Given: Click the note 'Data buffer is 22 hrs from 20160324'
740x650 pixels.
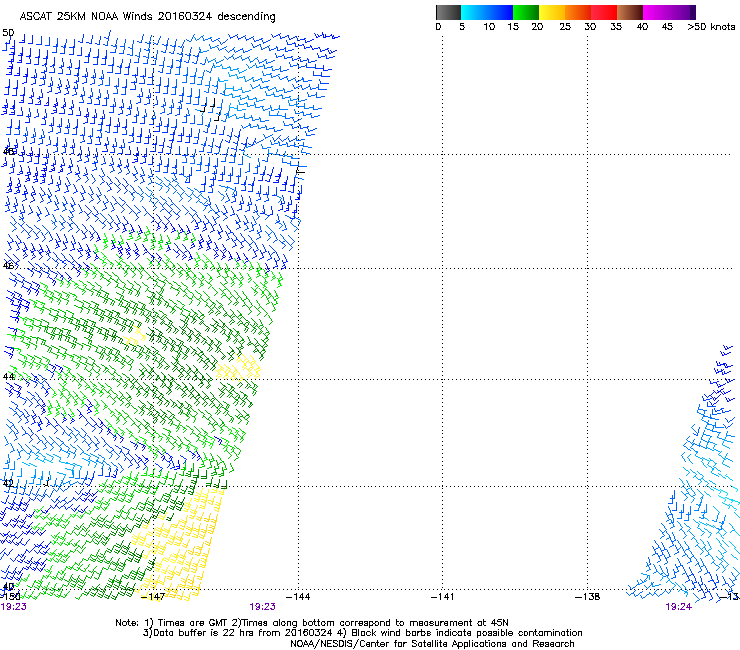Looking at the screenshot, I should click(242, 633).
